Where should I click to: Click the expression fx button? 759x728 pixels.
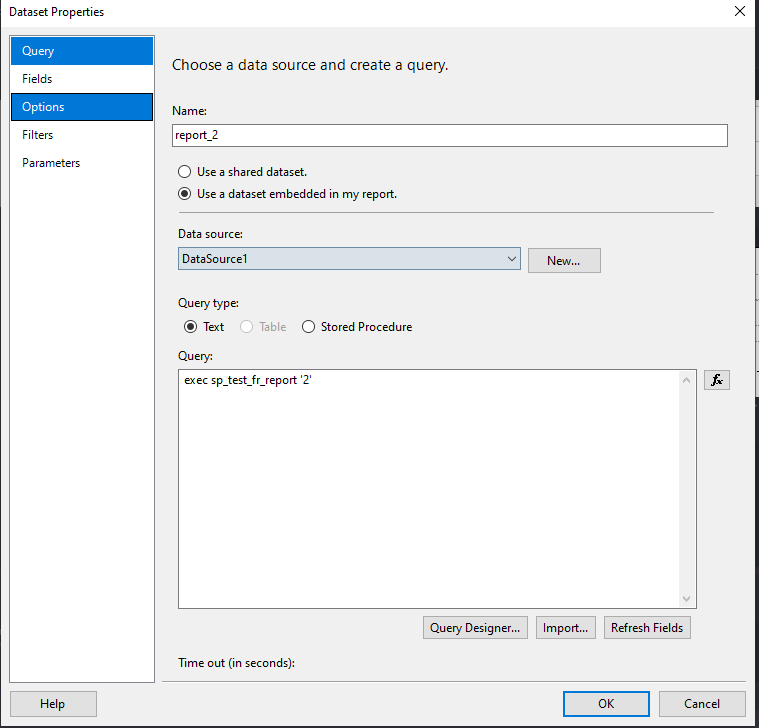[717, 380]
